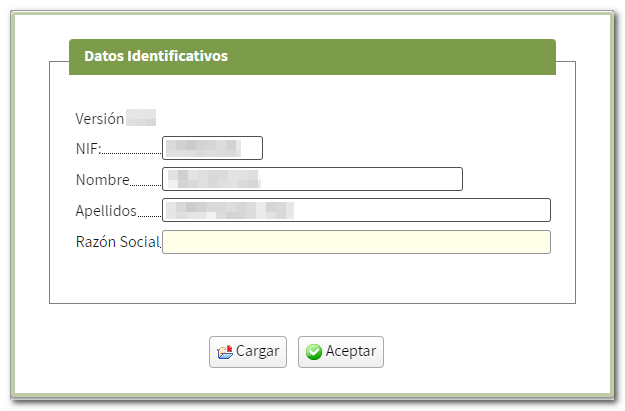
Task: Click the Nombre field label
Action: pos(102,181)
